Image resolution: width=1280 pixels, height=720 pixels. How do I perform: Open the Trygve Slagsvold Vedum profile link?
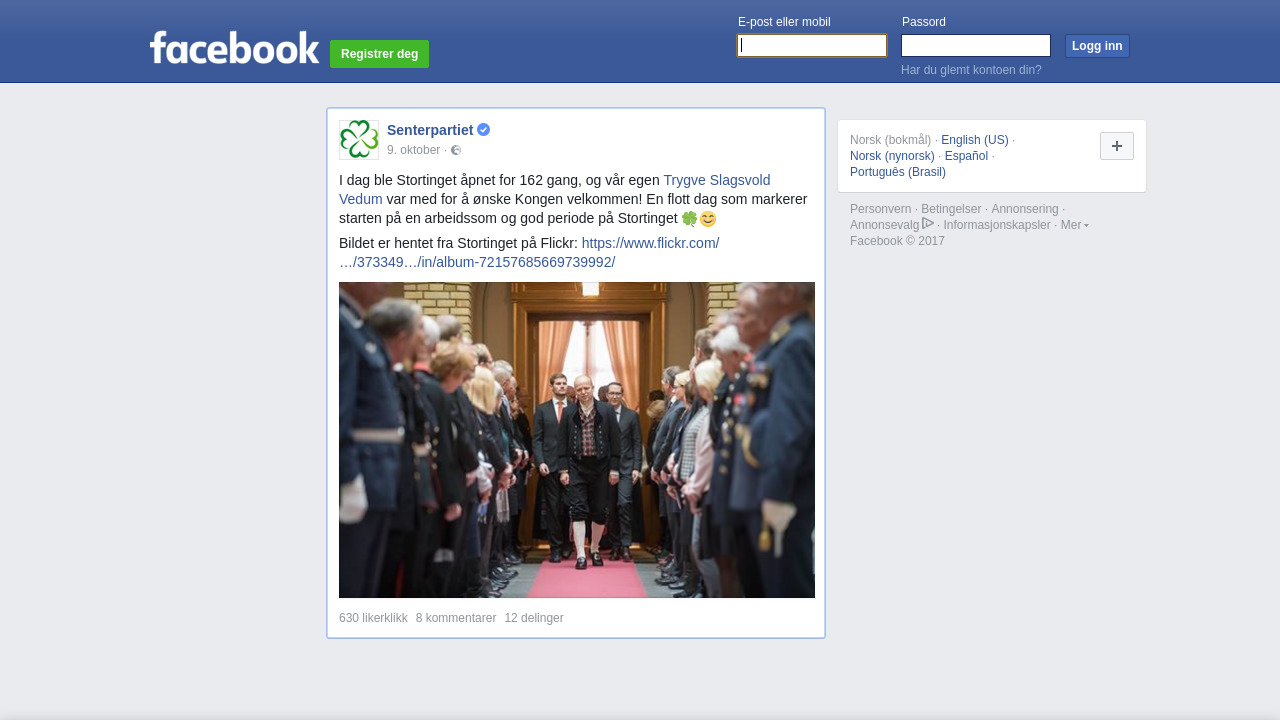point(555,189)
